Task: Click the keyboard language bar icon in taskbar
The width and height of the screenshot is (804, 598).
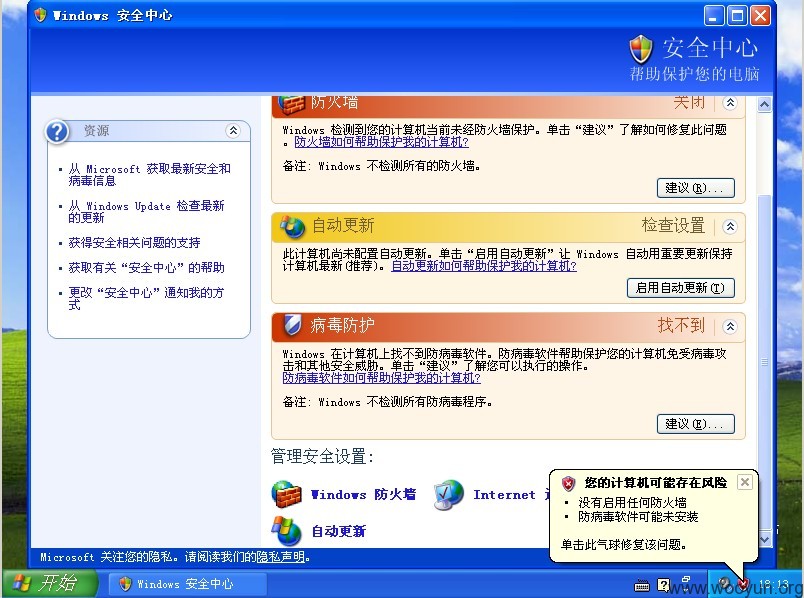Action: 641,585
